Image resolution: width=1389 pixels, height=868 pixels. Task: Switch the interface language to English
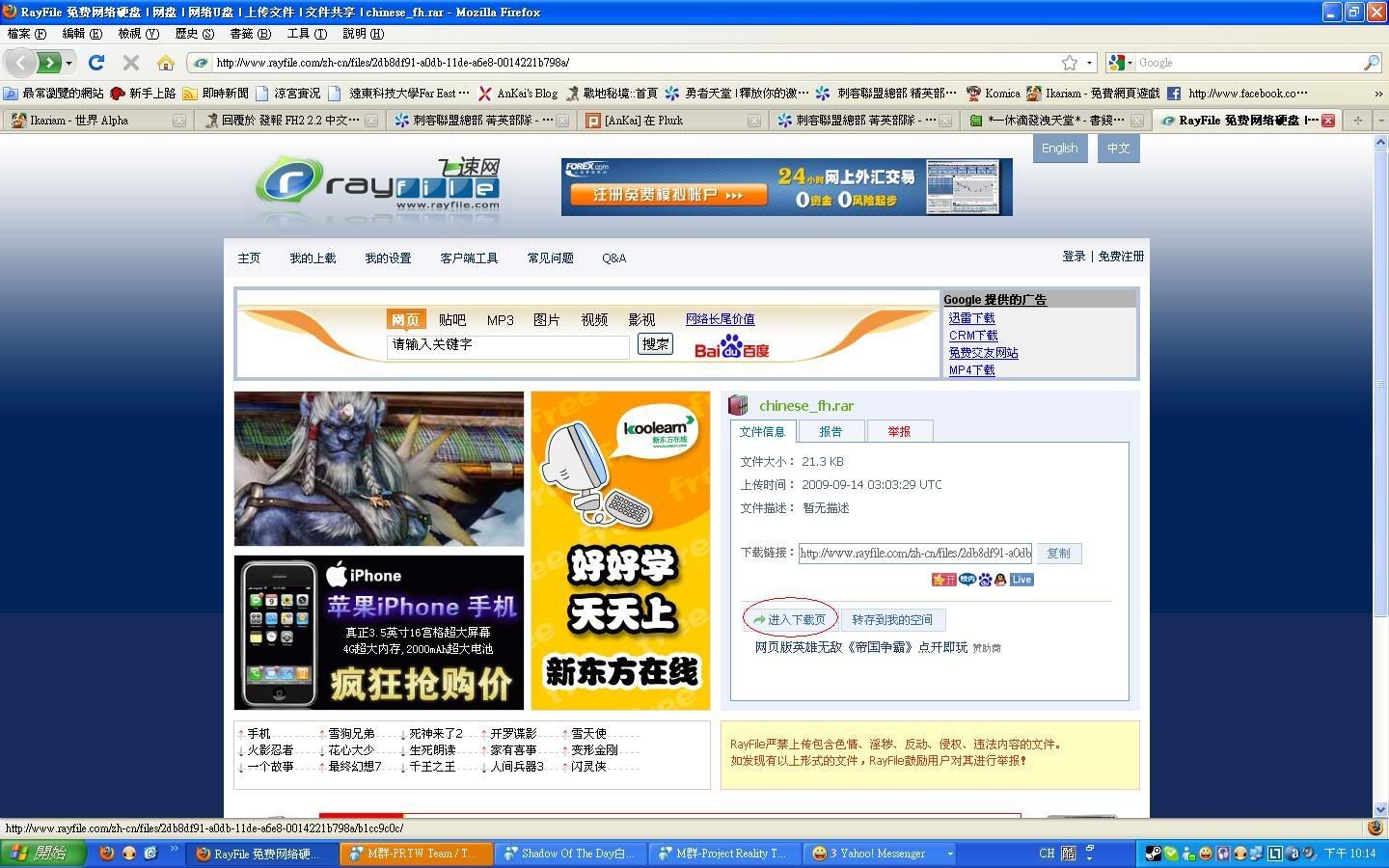[1059, 148]
